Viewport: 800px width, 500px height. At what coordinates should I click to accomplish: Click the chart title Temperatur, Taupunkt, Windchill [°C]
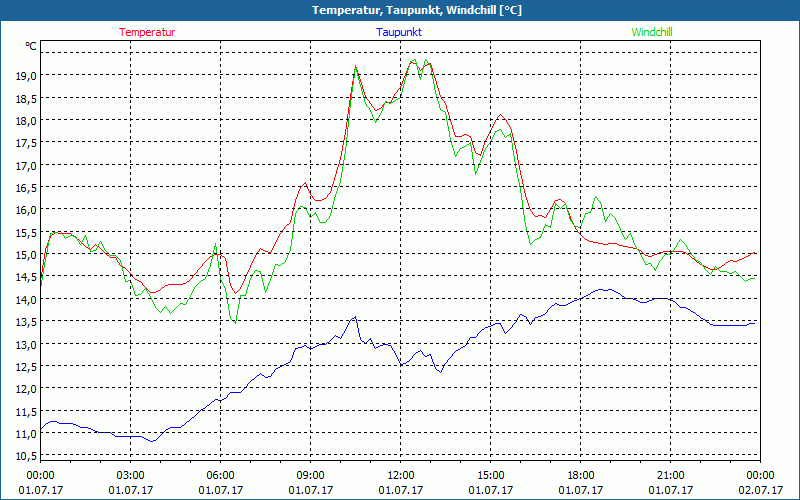(417, 10)
